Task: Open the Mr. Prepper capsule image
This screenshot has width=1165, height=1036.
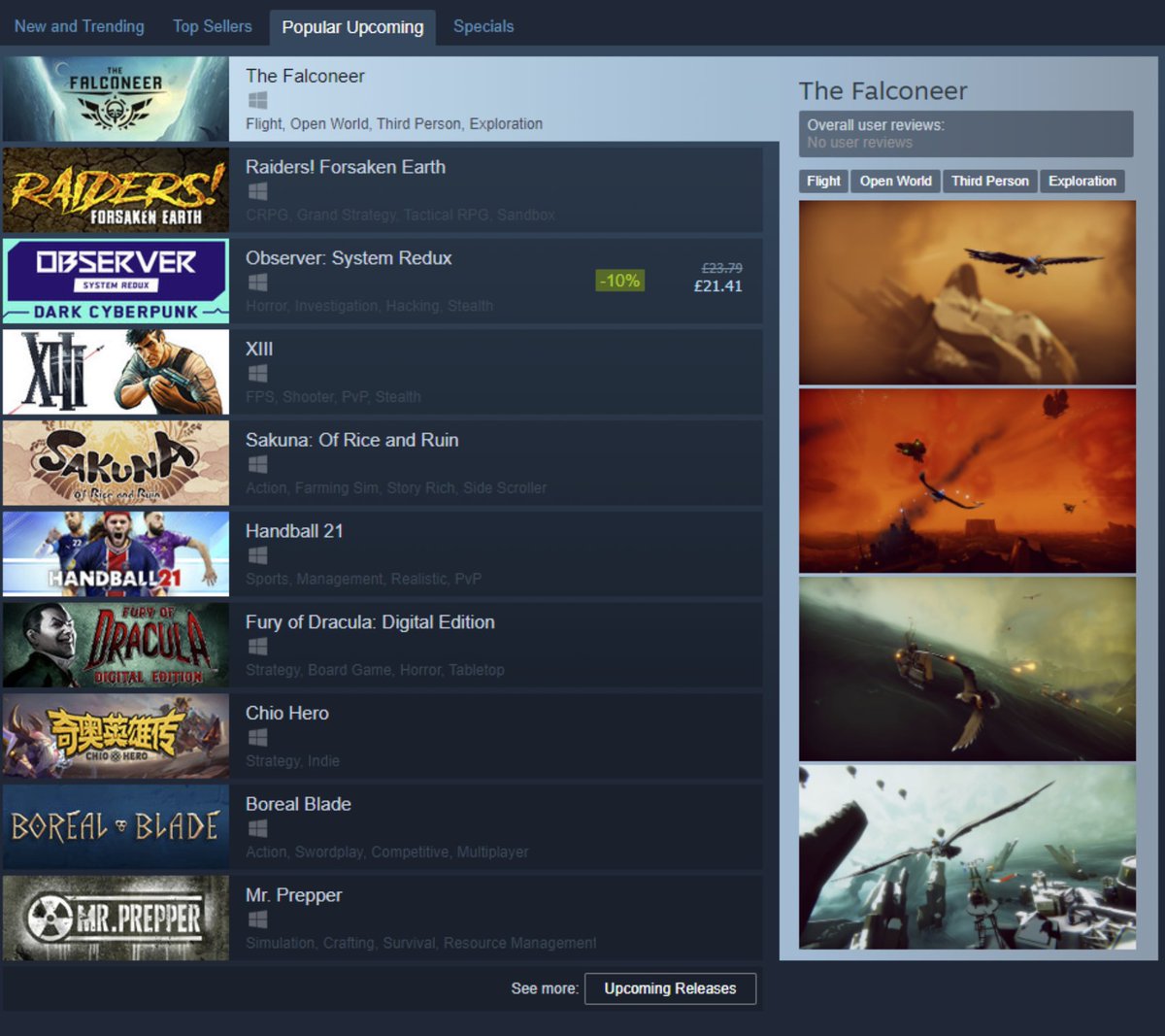Action: [x=116, y=919]
